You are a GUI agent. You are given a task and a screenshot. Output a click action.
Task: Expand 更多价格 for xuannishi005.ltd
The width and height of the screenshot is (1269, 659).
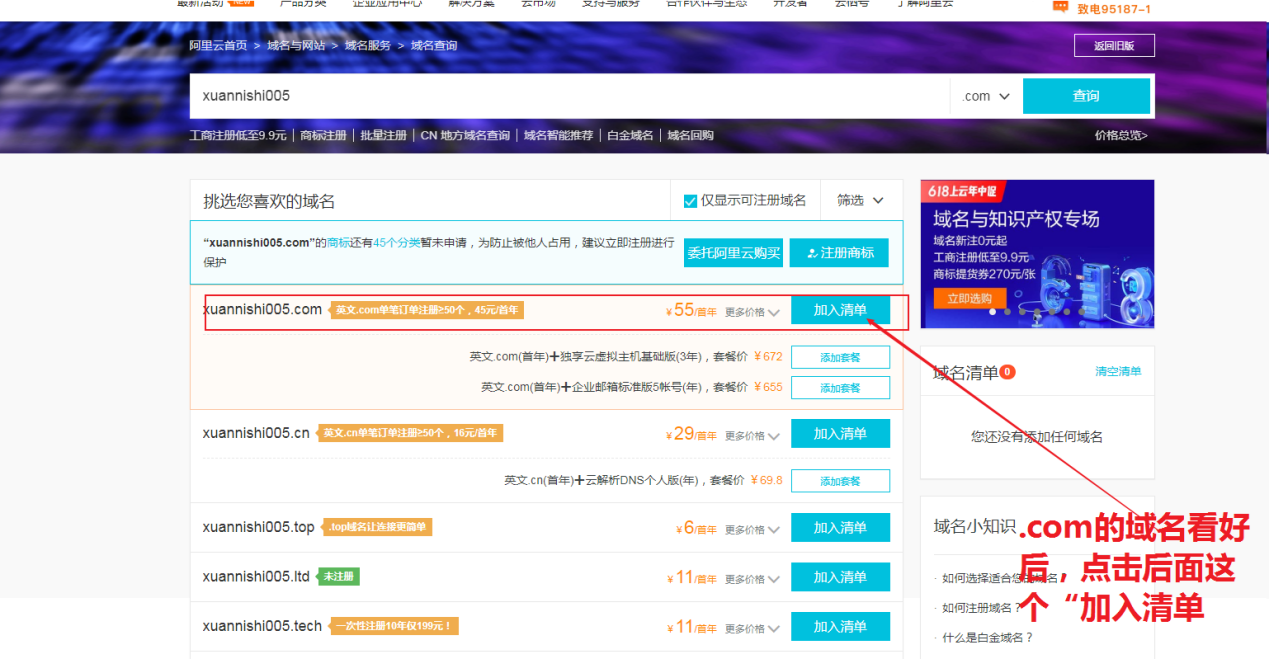click(752, 579)
